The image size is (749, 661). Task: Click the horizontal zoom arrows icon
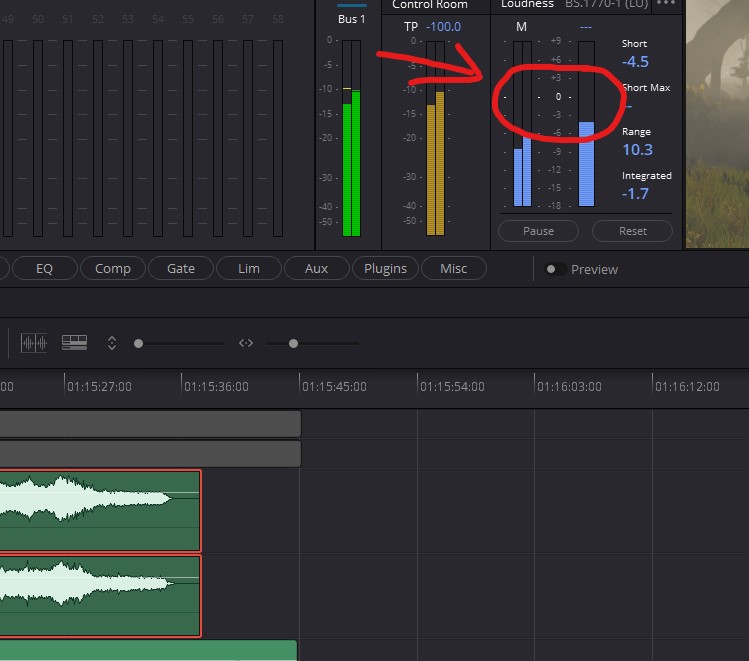point(246,343)
